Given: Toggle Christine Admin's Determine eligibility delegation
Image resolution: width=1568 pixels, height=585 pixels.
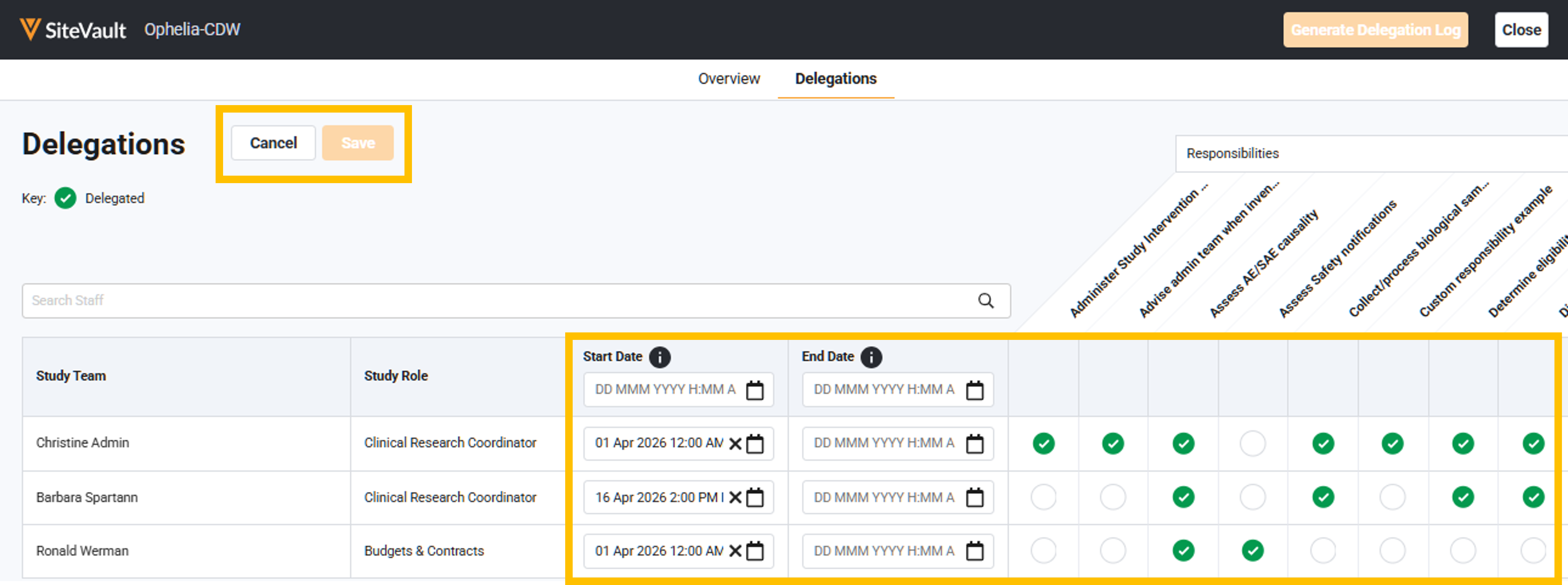Looking at the screenshot, I should (x=1463, y=444).
